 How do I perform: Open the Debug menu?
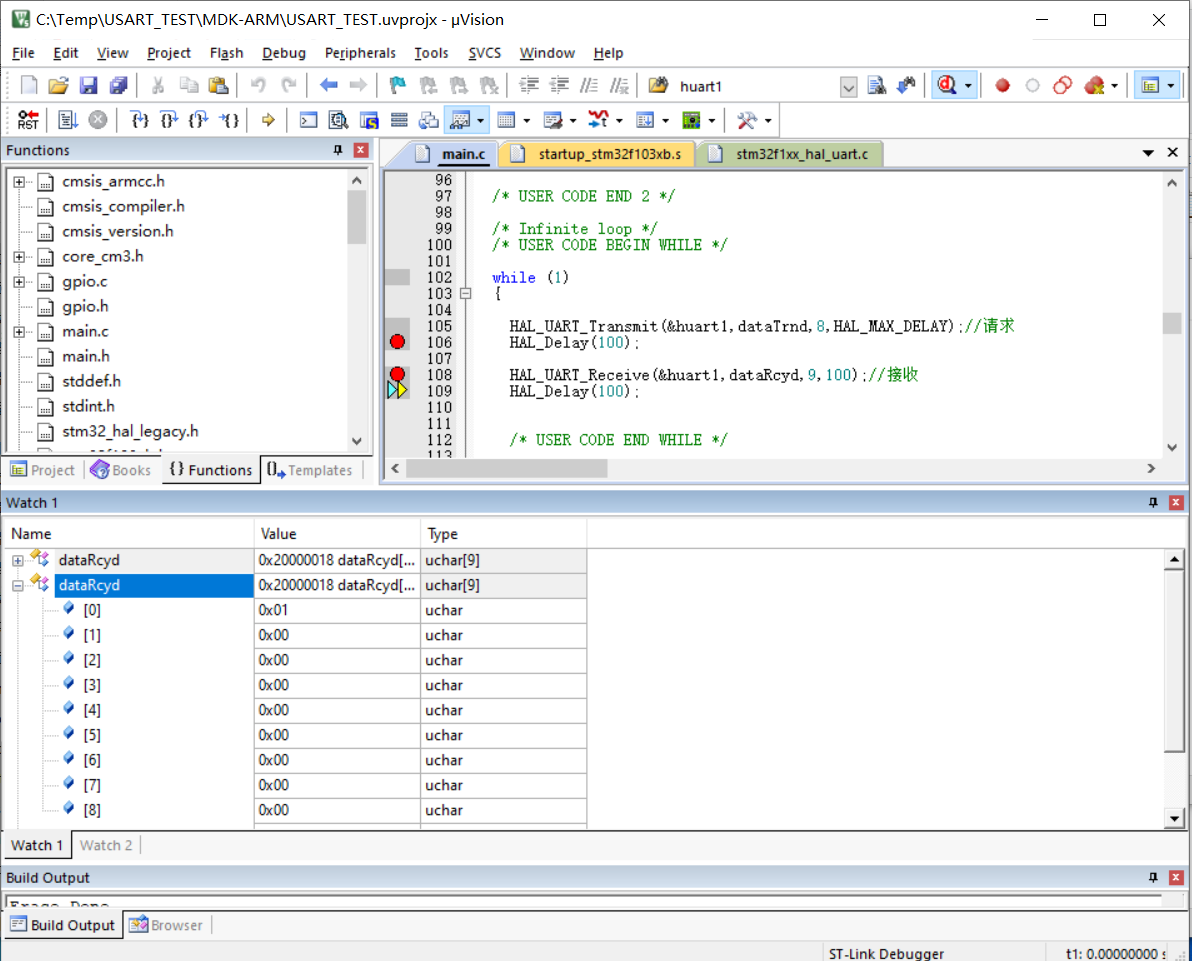pyautogui.click(x=284, y=52)
